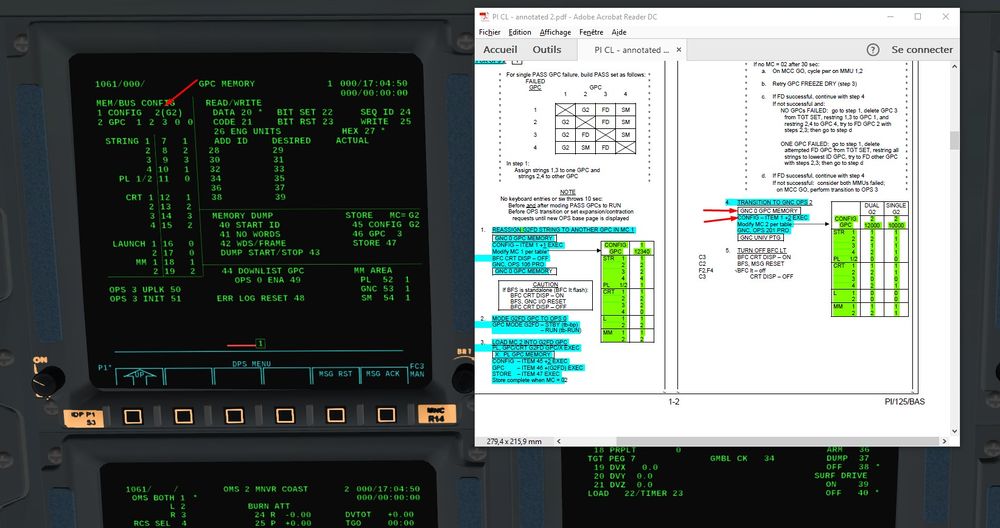Click BURN ATT on the lower display
Viewport: 1000px width, 528px height.
click(268, 506)
